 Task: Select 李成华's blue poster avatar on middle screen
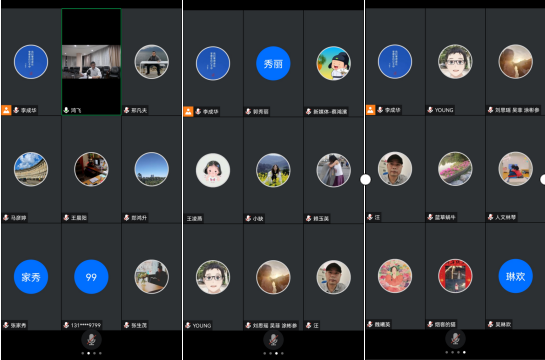[x=213, y=63]
